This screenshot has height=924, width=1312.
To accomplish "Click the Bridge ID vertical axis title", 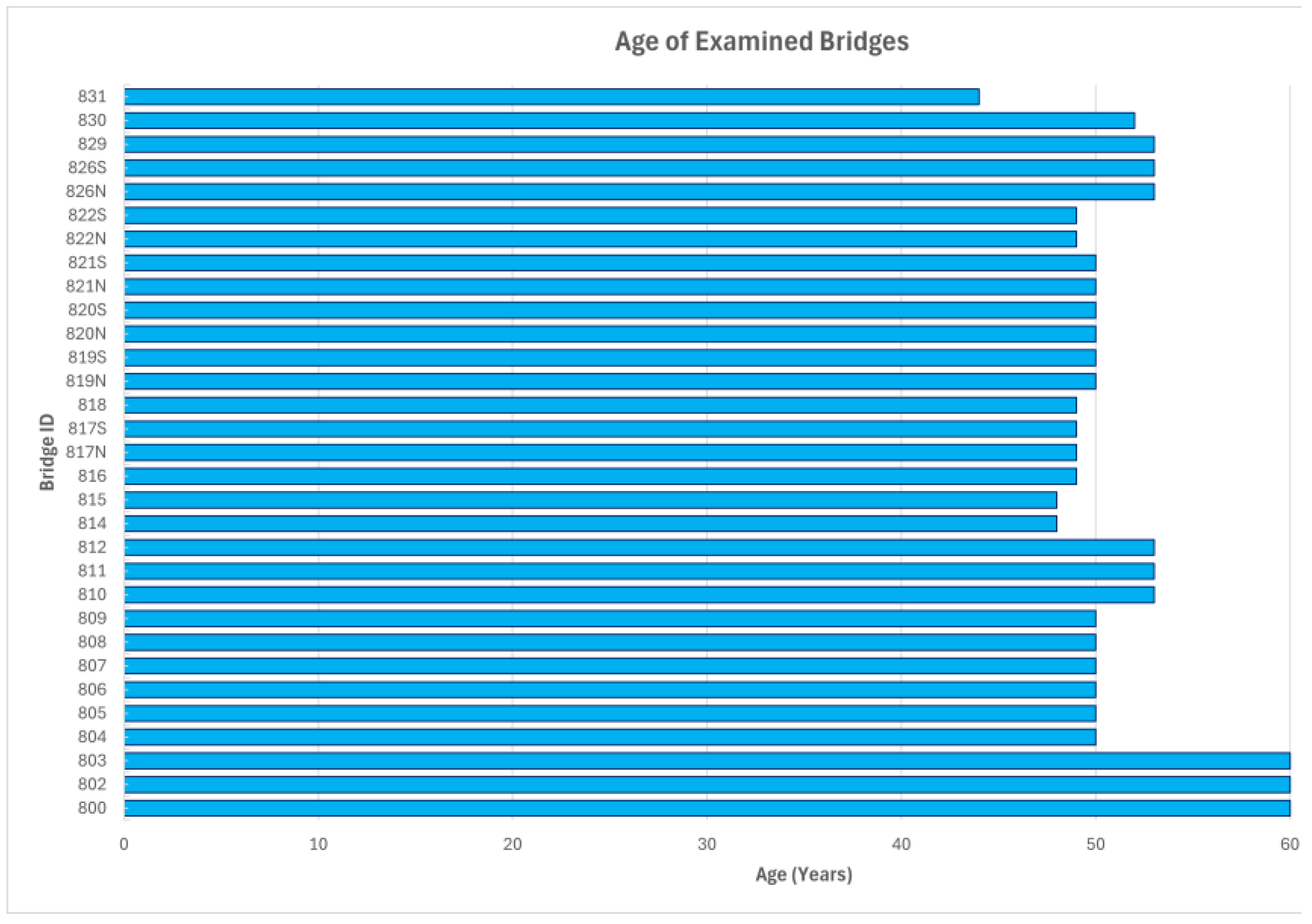I will click(x=47, y=452).
